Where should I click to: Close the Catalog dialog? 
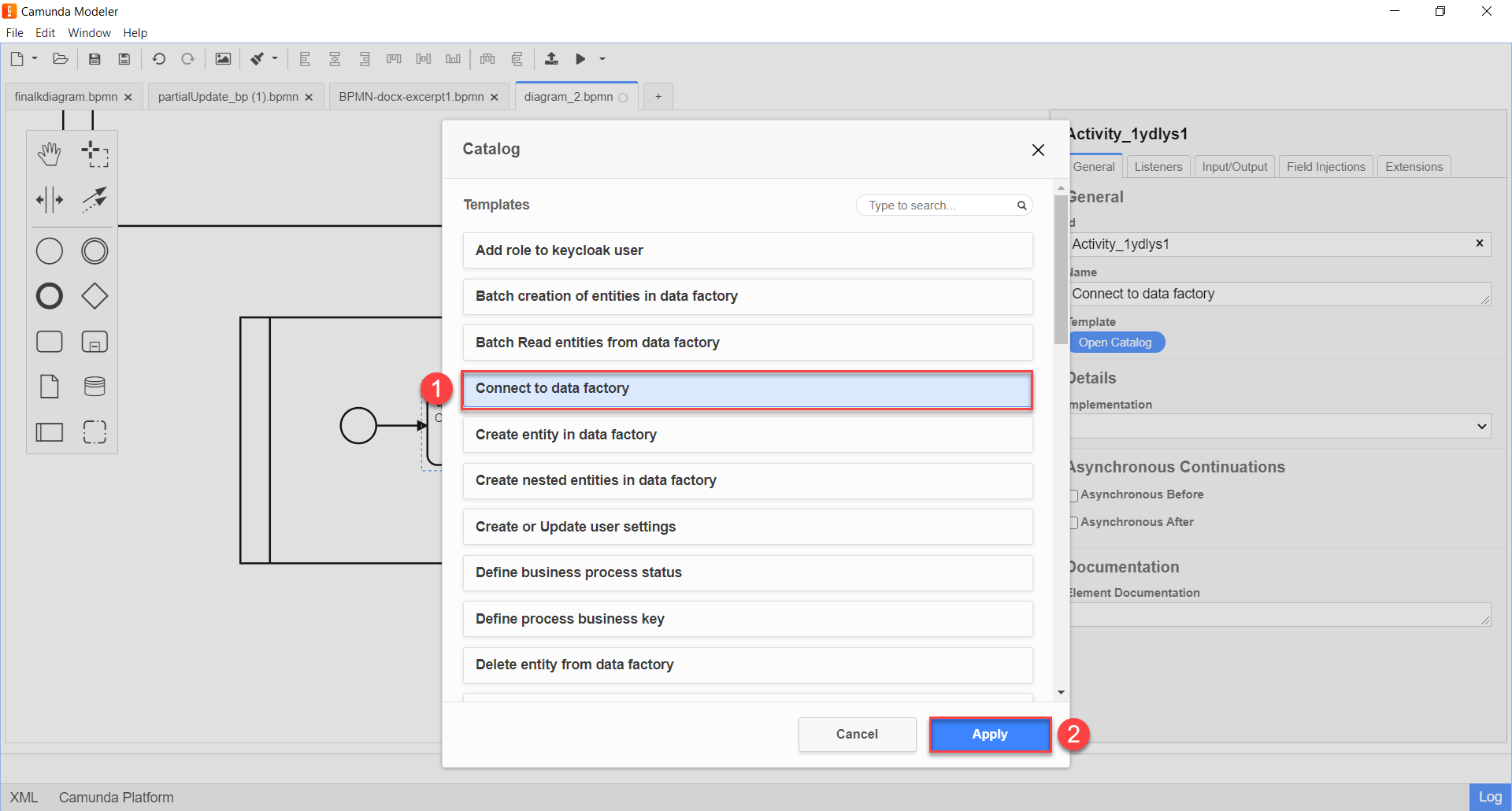click(1038, 150)
